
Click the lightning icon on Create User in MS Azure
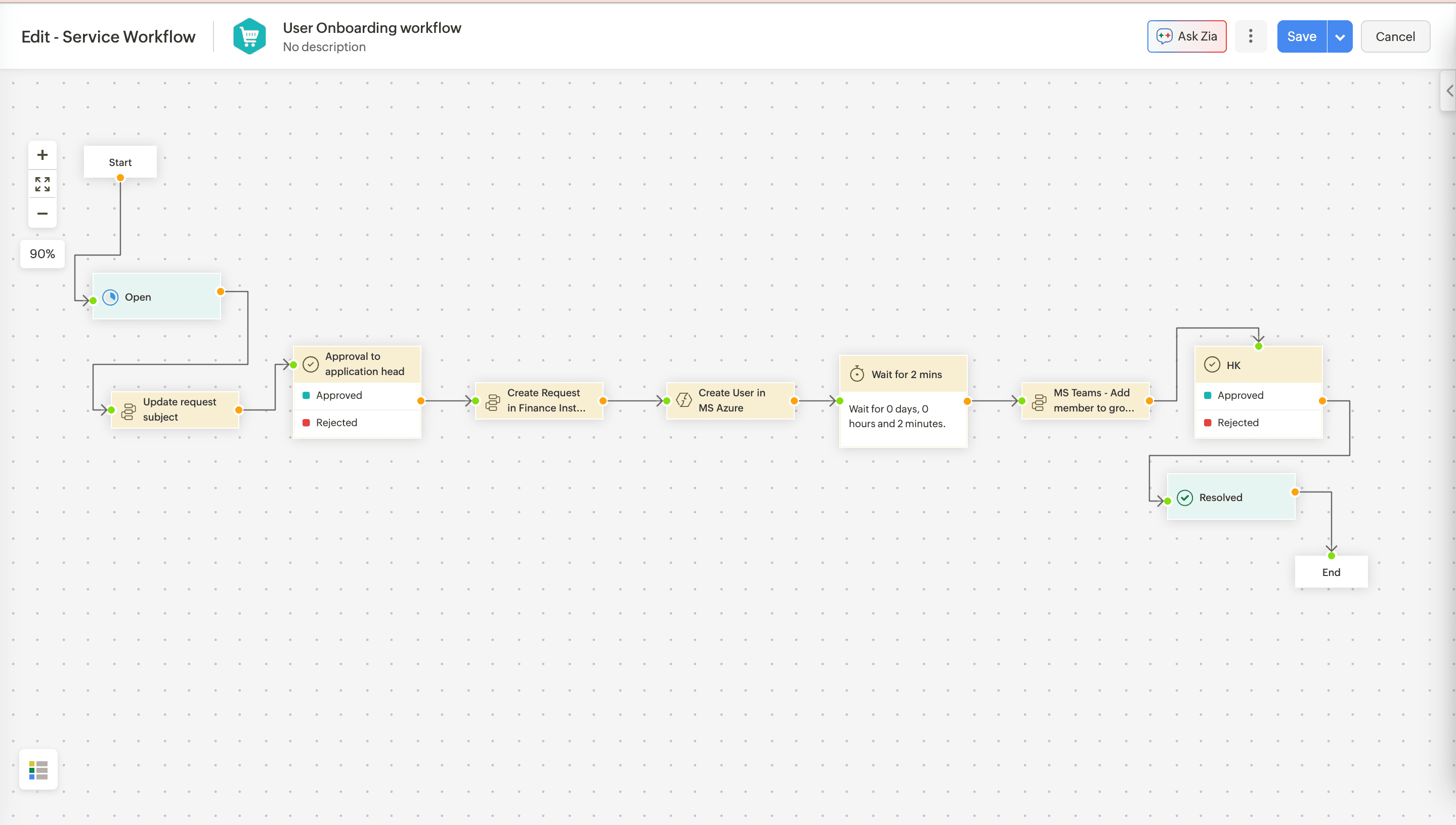tap(683, 400)
